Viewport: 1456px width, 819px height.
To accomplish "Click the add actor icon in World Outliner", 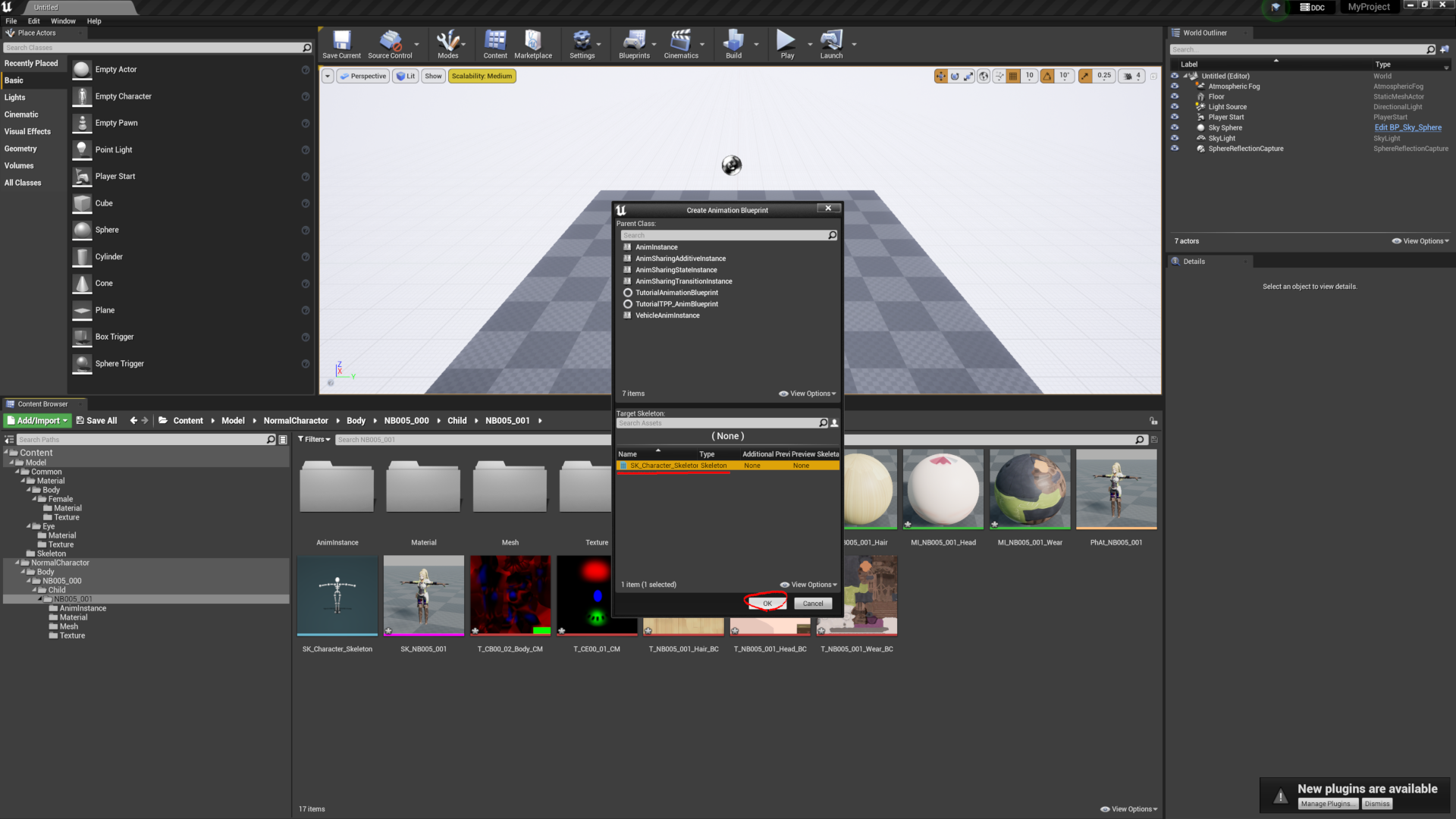I will tap(1444, 49).
